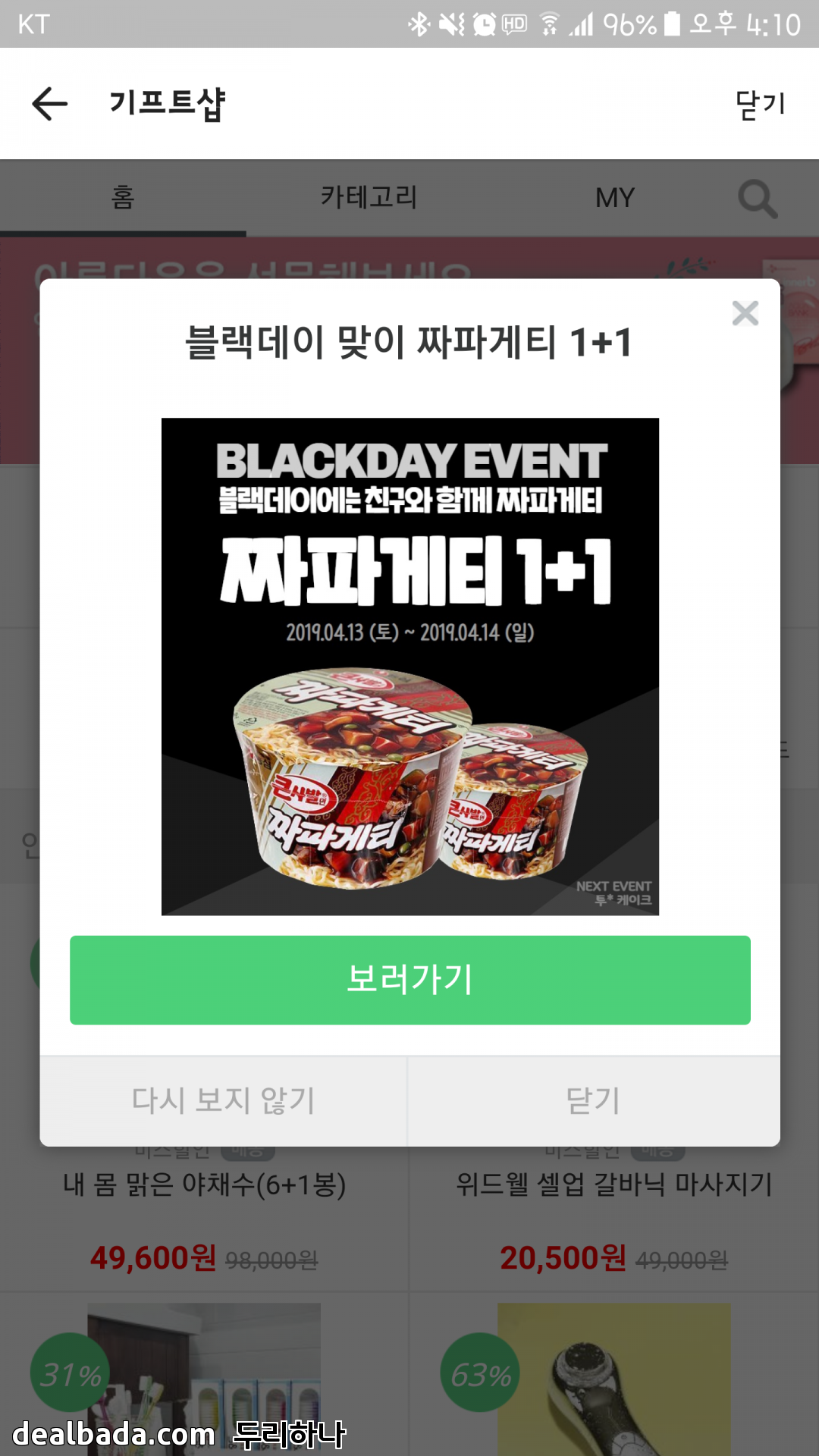The width and height of the screenshot is (819, 1456).
Task: Tap the Wi-Fi status icon
Action: tap(550, 24)
